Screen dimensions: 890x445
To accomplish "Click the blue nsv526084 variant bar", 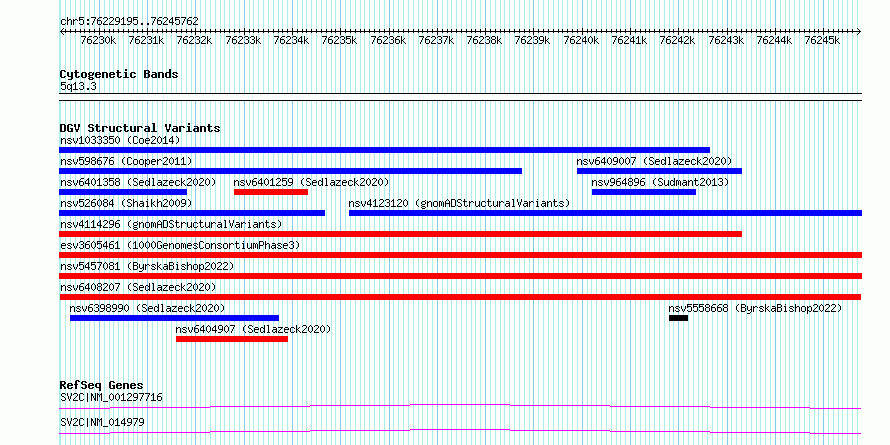I will (x=192, y=213).
